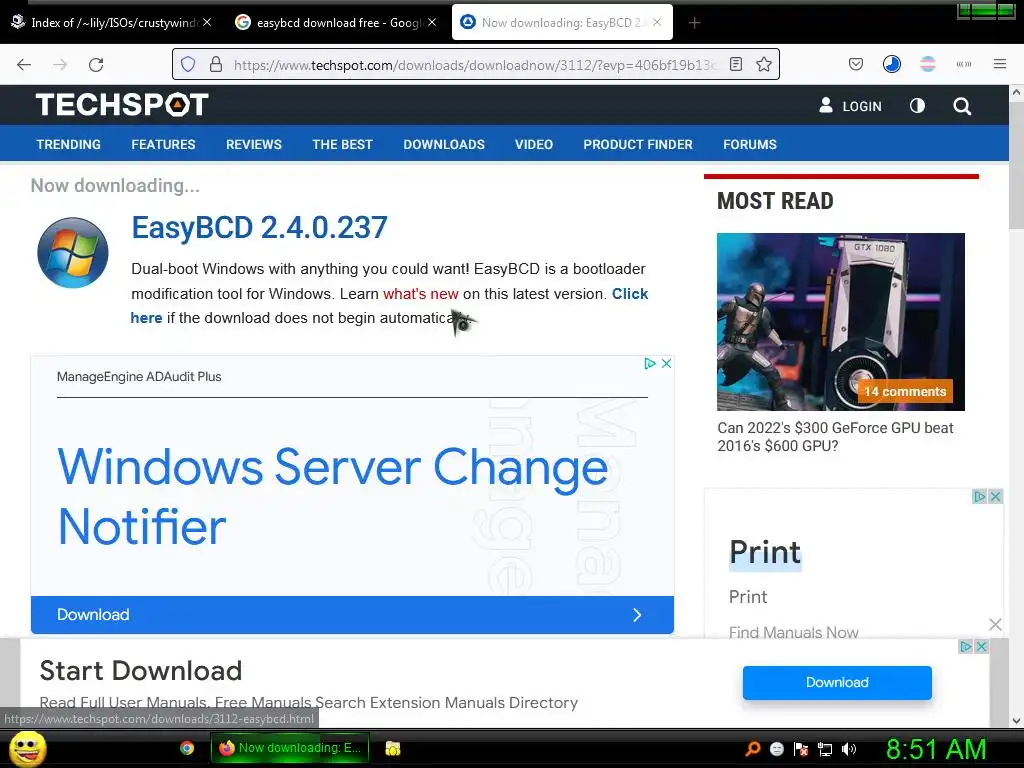Switch to the Index of /~lily/ISOs tab
Viewport: 1024px width, 768px height.
tap(112, 23)
